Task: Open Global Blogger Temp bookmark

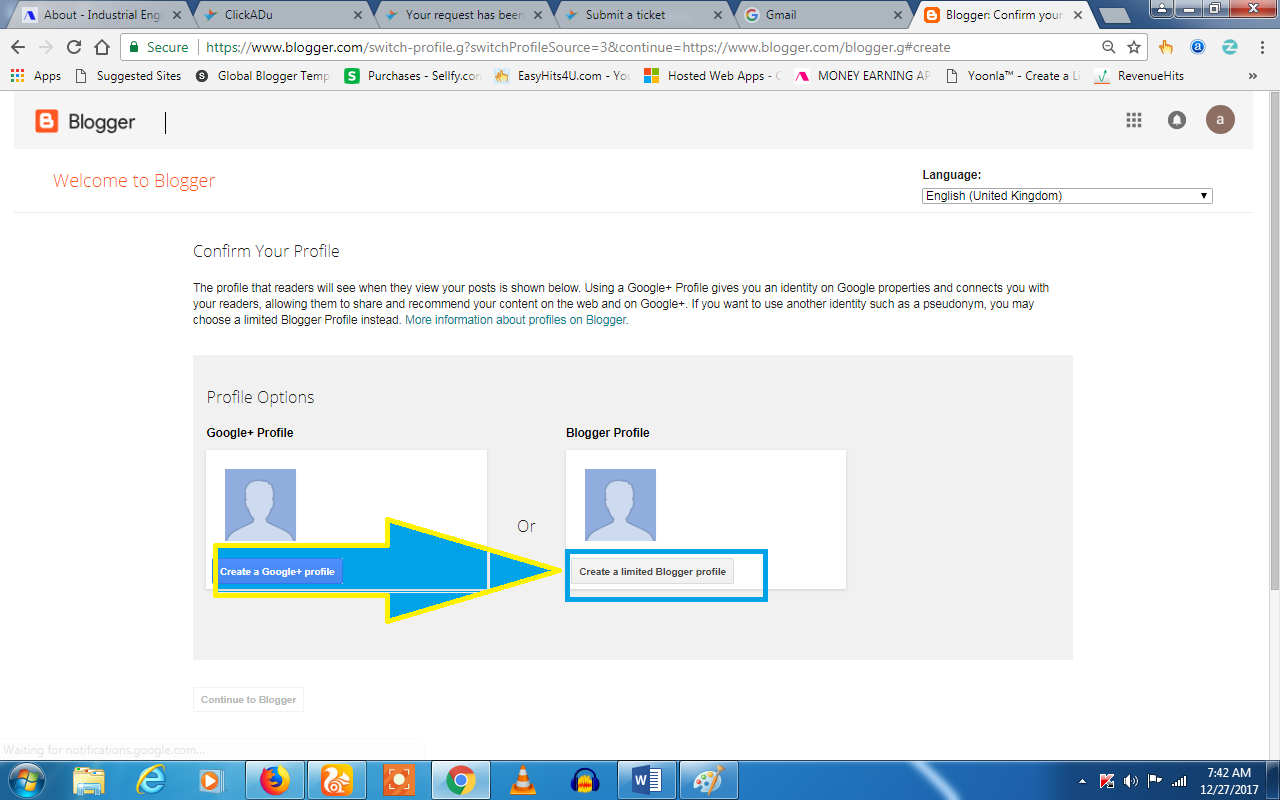Action: tap(262, 76)
